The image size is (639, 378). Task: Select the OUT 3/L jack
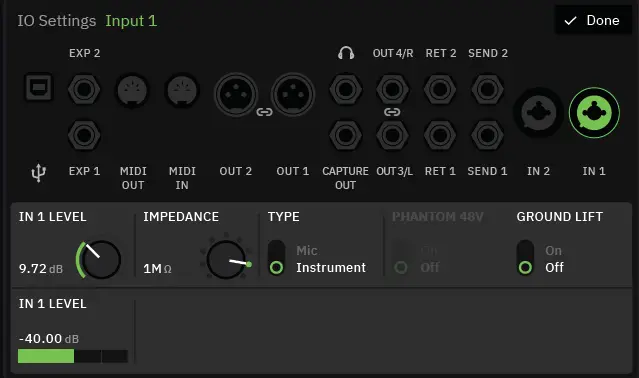[392, 135]
